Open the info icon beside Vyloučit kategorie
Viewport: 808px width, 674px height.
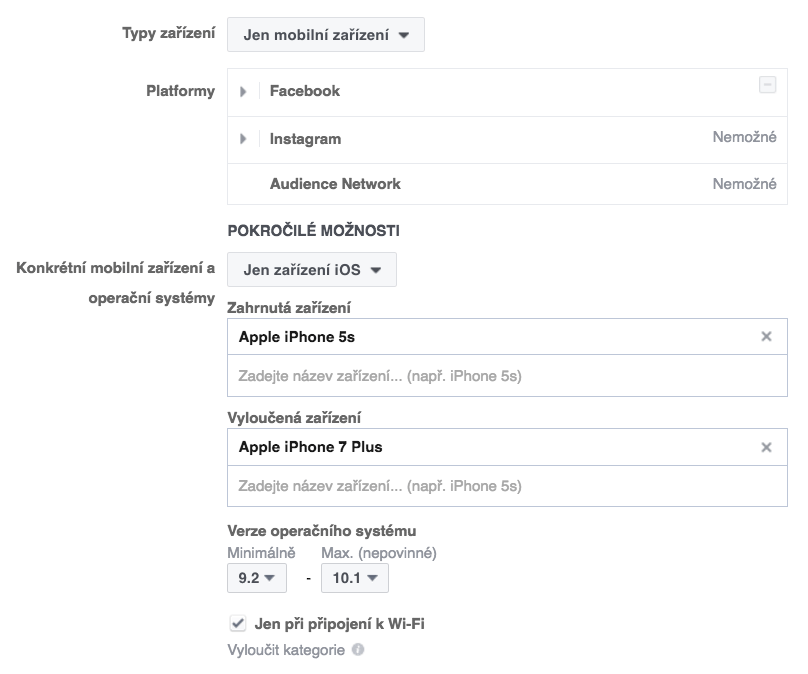358,649
